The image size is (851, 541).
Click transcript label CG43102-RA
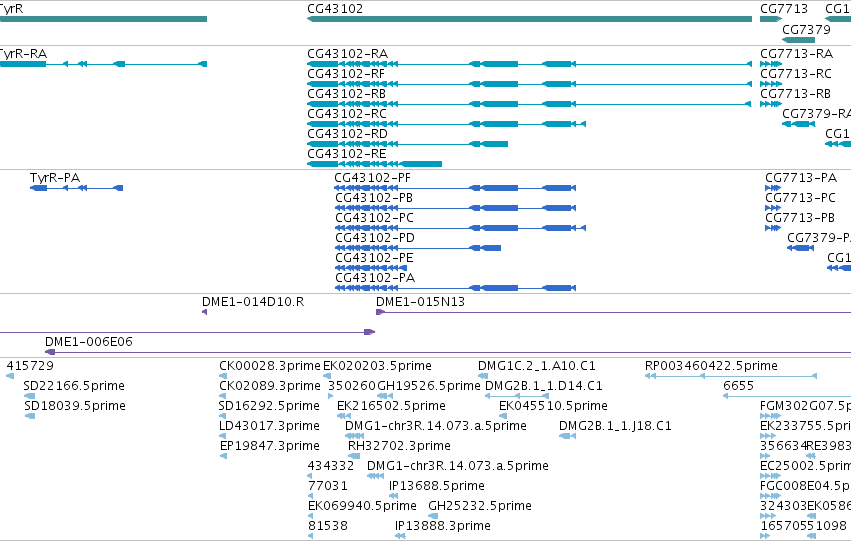pyautogui.click(x=347, y=54)
